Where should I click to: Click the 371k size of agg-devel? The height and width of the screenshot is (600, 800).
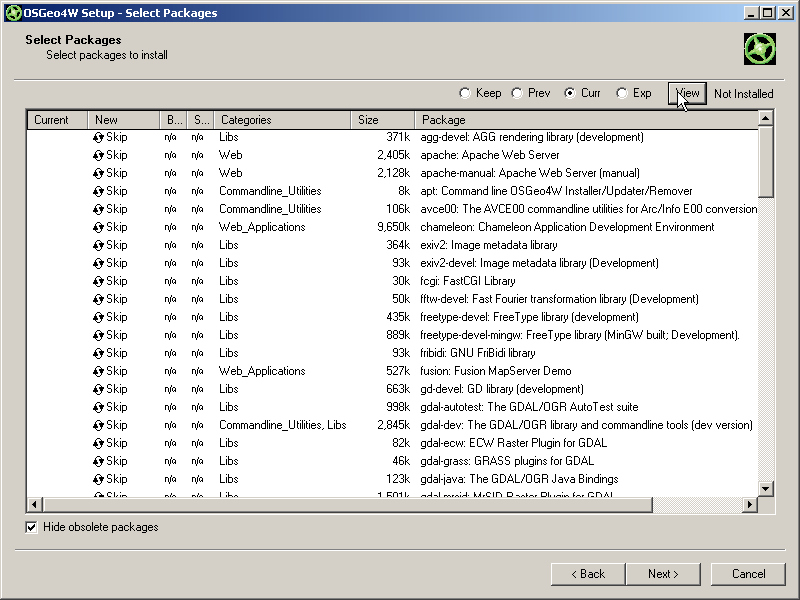(x=398, y=137)
